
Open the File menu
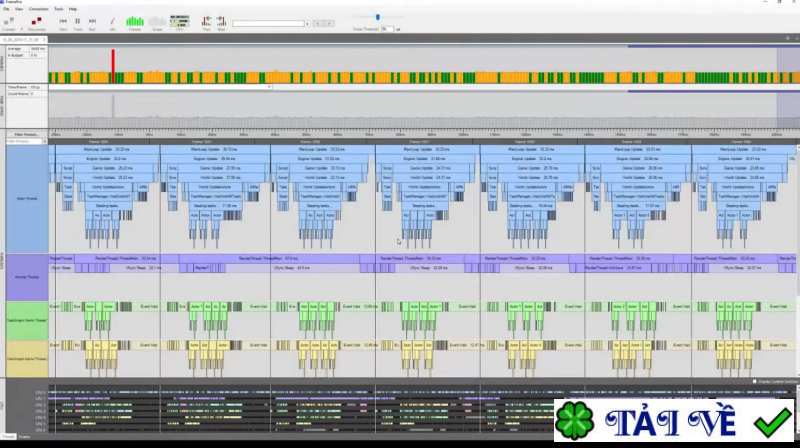(6, 8)
